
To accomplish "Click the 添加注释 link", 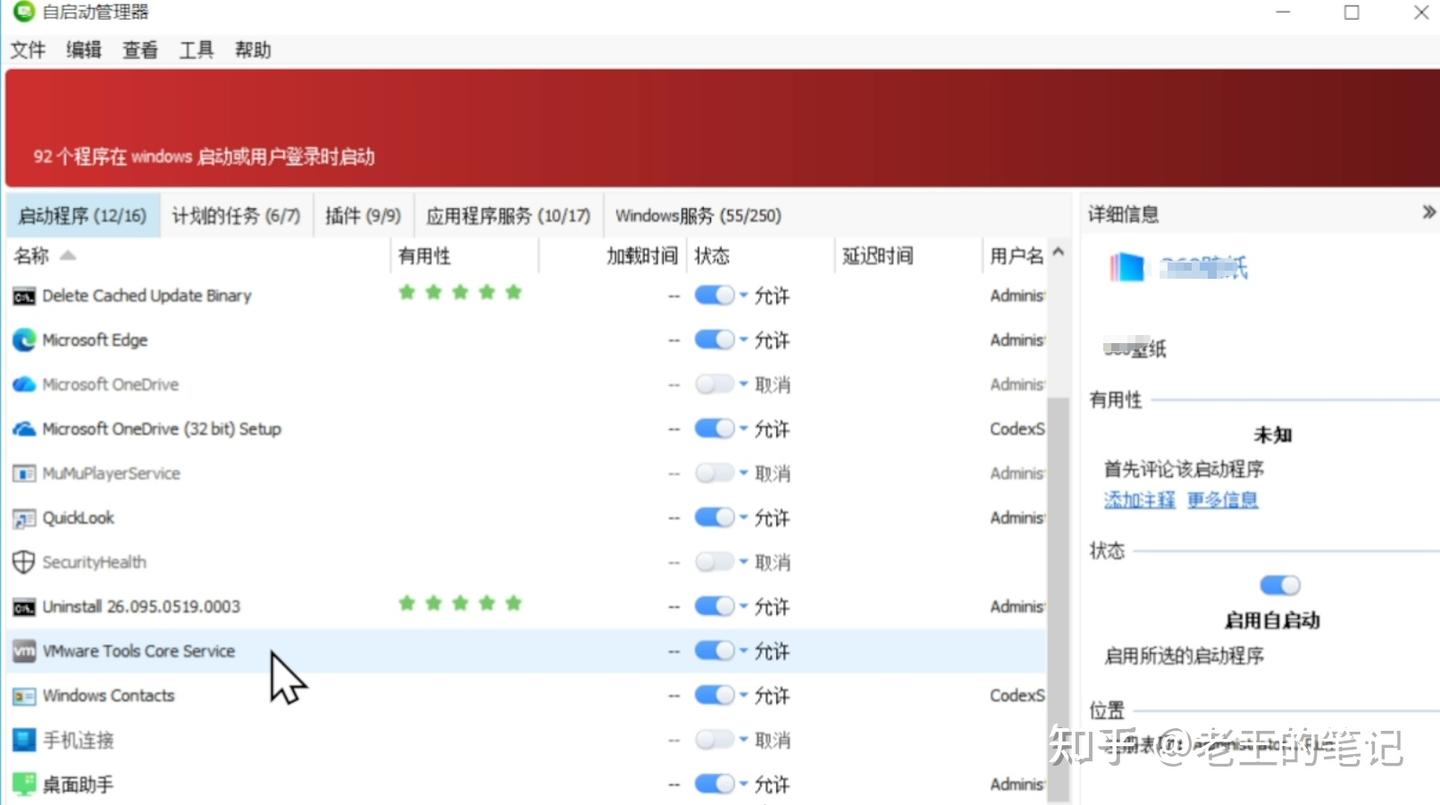I will (1139, 500).
